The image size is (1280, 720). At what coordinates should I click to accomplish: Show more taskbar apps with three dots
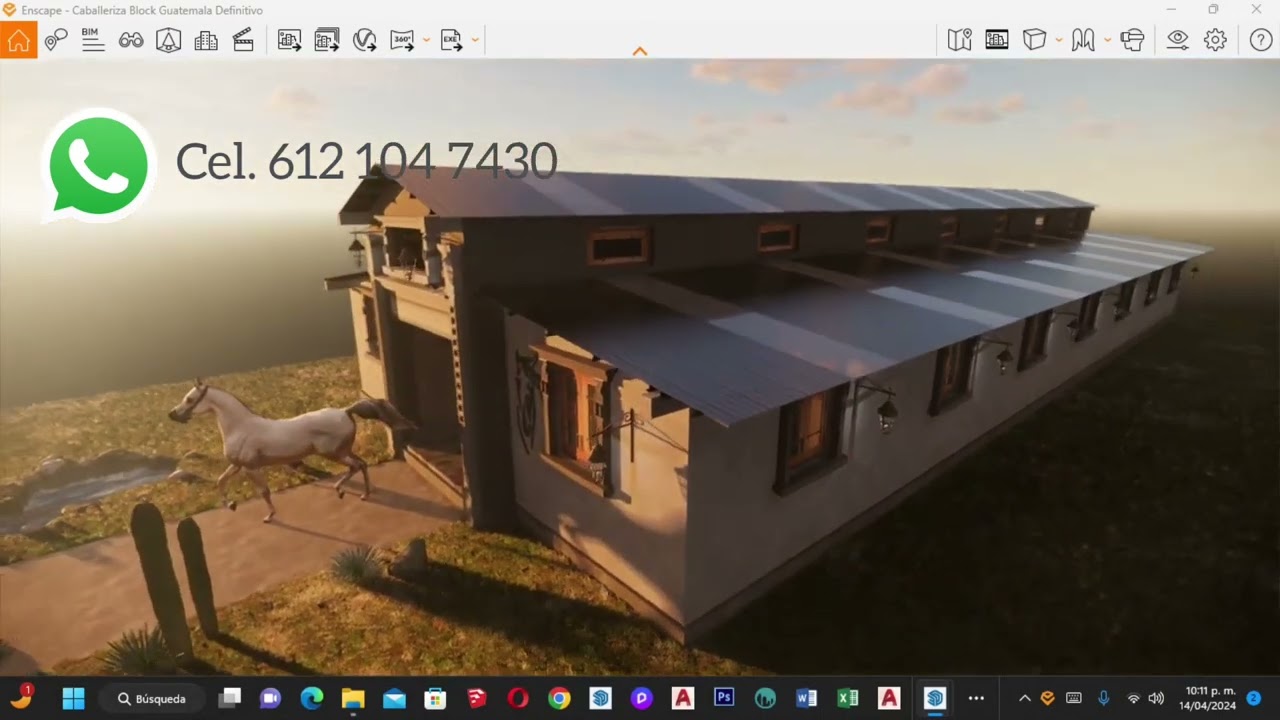tap(977, 698)
